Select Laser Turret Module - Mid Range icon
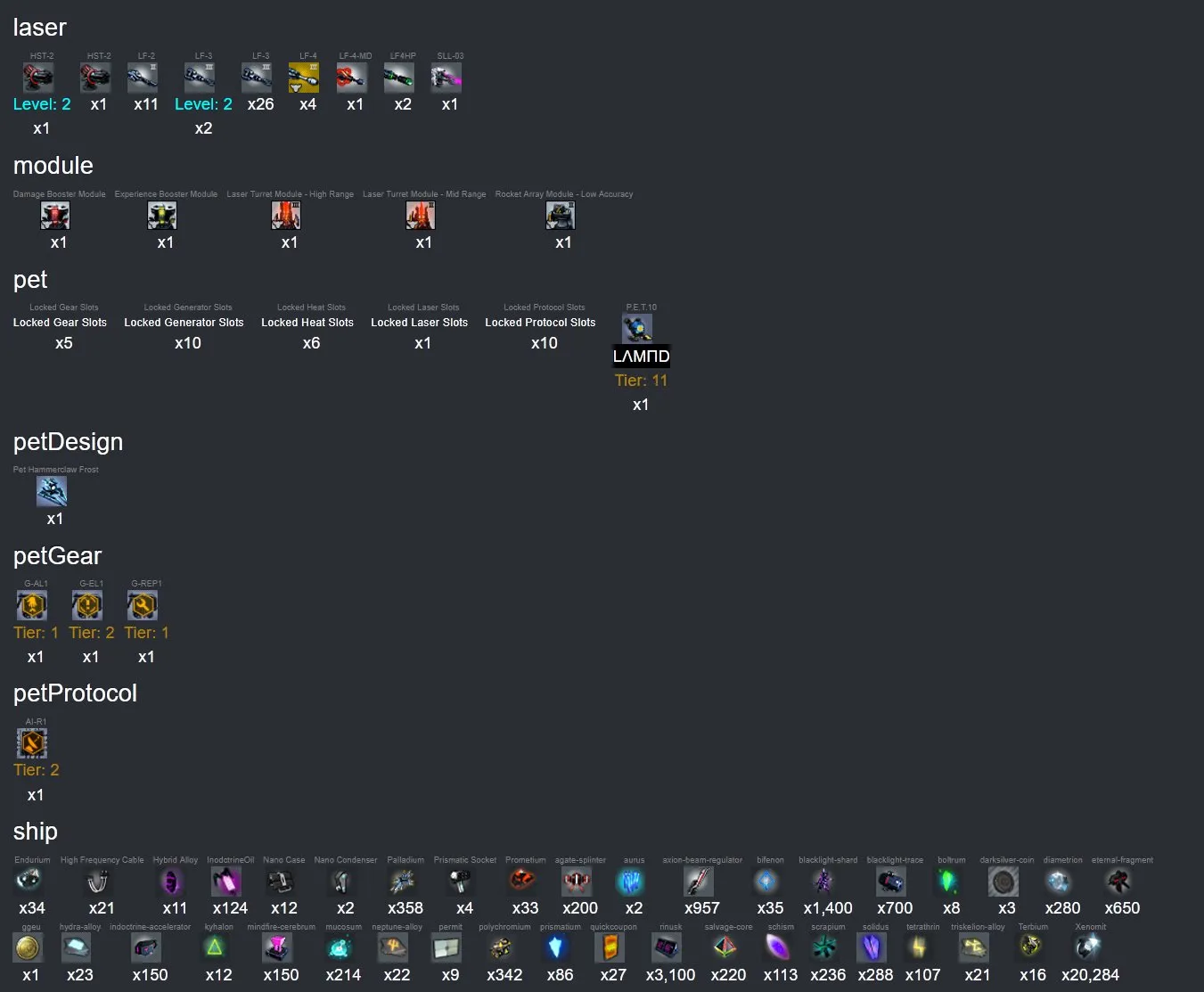 tap(421, 216)
